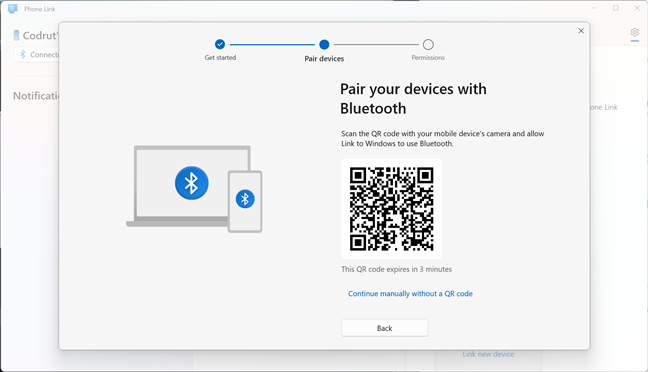Click the Scan the QR code instruction text
648x372 pixels.
(443, 138)
